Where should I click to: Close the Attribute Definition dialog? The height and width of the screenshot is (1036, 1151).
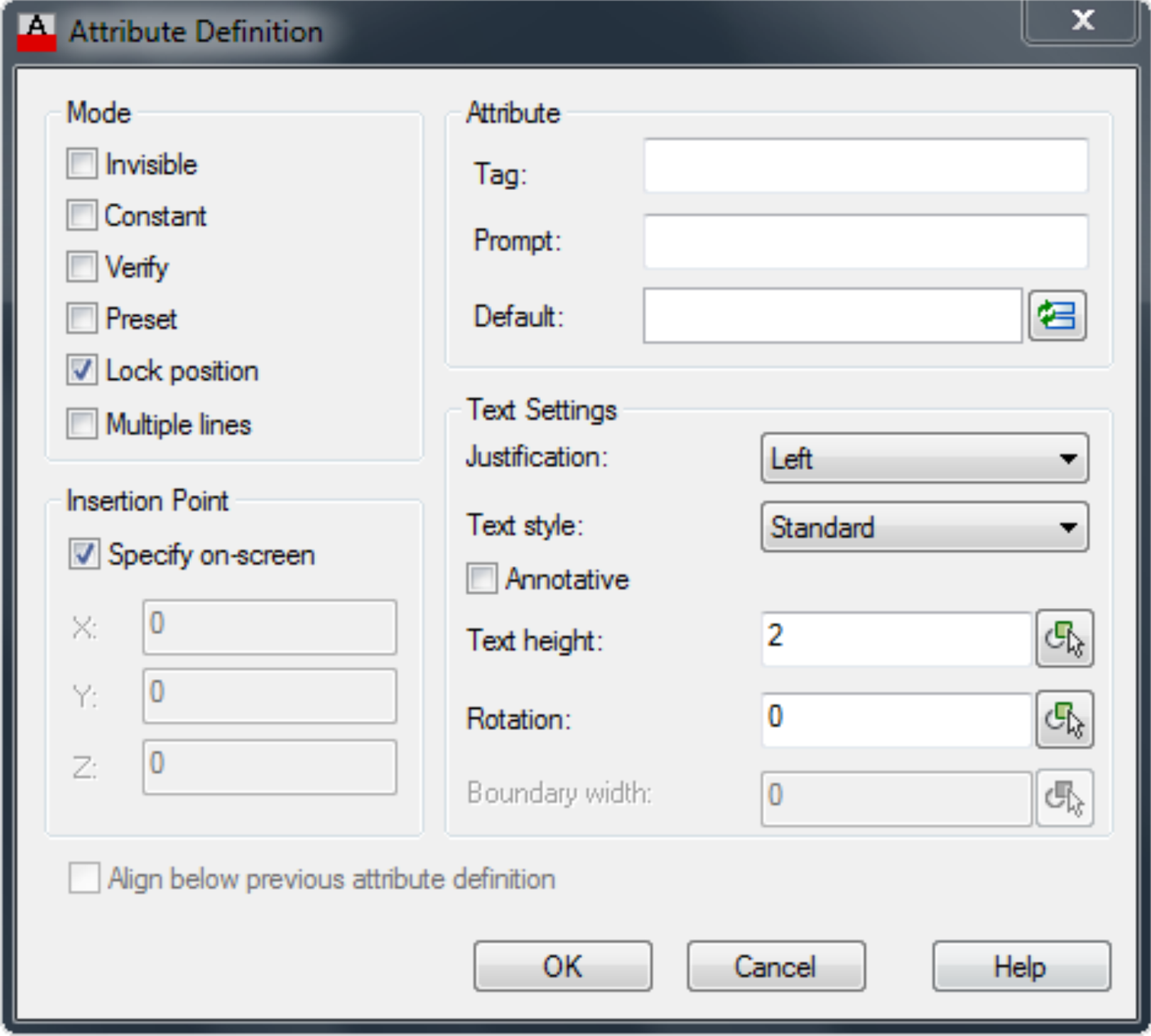click(x=1081, y=21)
